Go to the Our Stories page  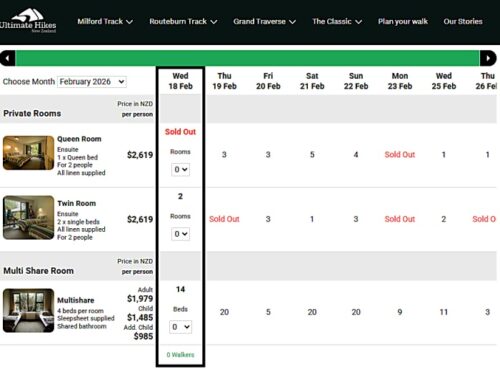tap(463, 21)
